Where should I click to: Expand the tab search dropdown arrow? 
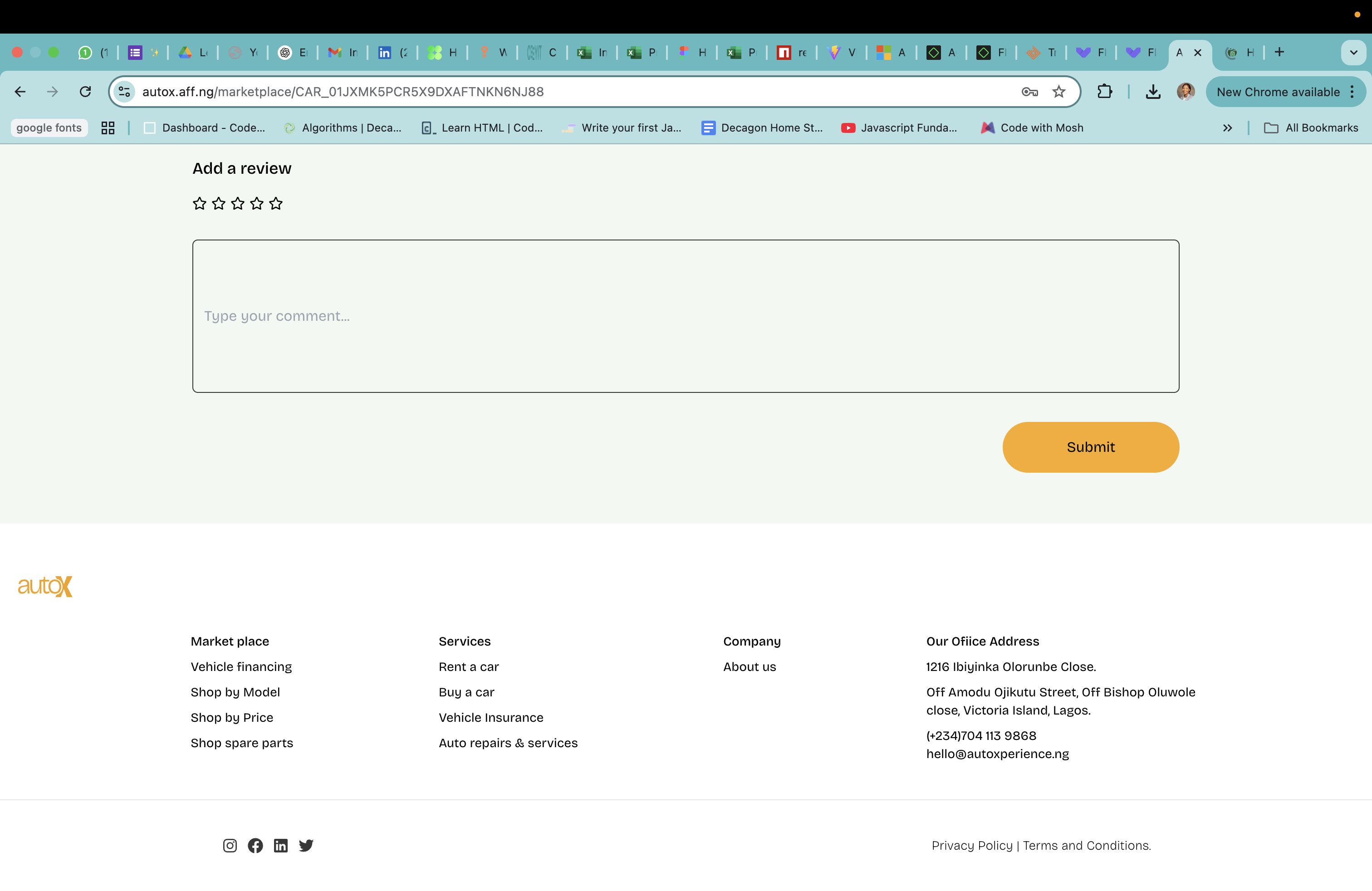(1353, 53)
